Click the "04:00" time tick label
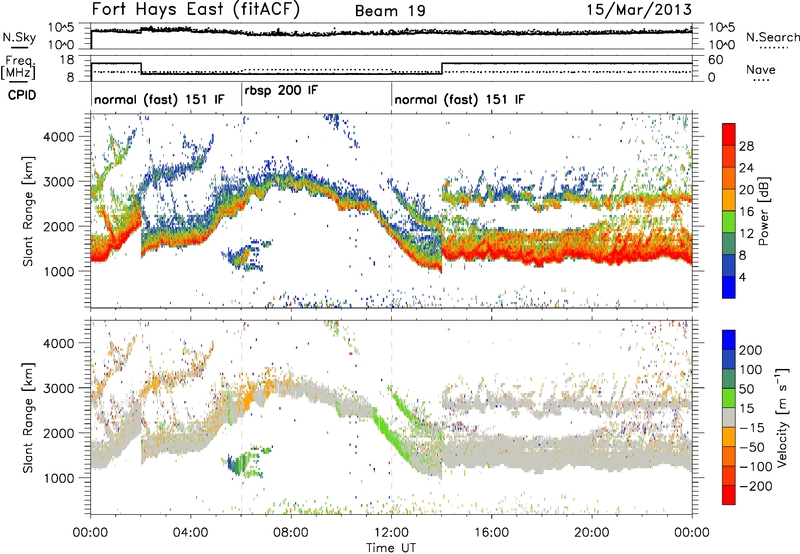Viewport: 800px width, 554px height. click(190, 533)
